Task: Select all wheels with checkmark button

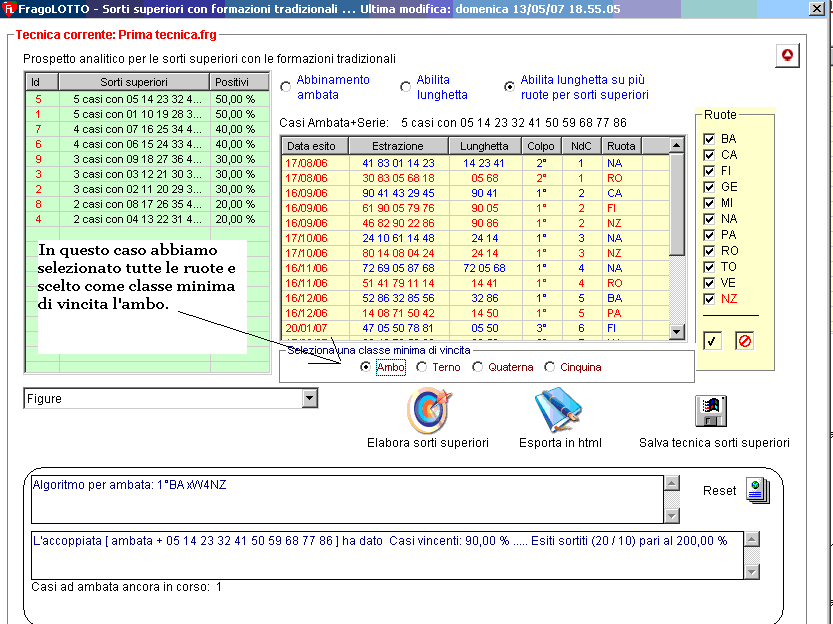Action: coord(713,341)
